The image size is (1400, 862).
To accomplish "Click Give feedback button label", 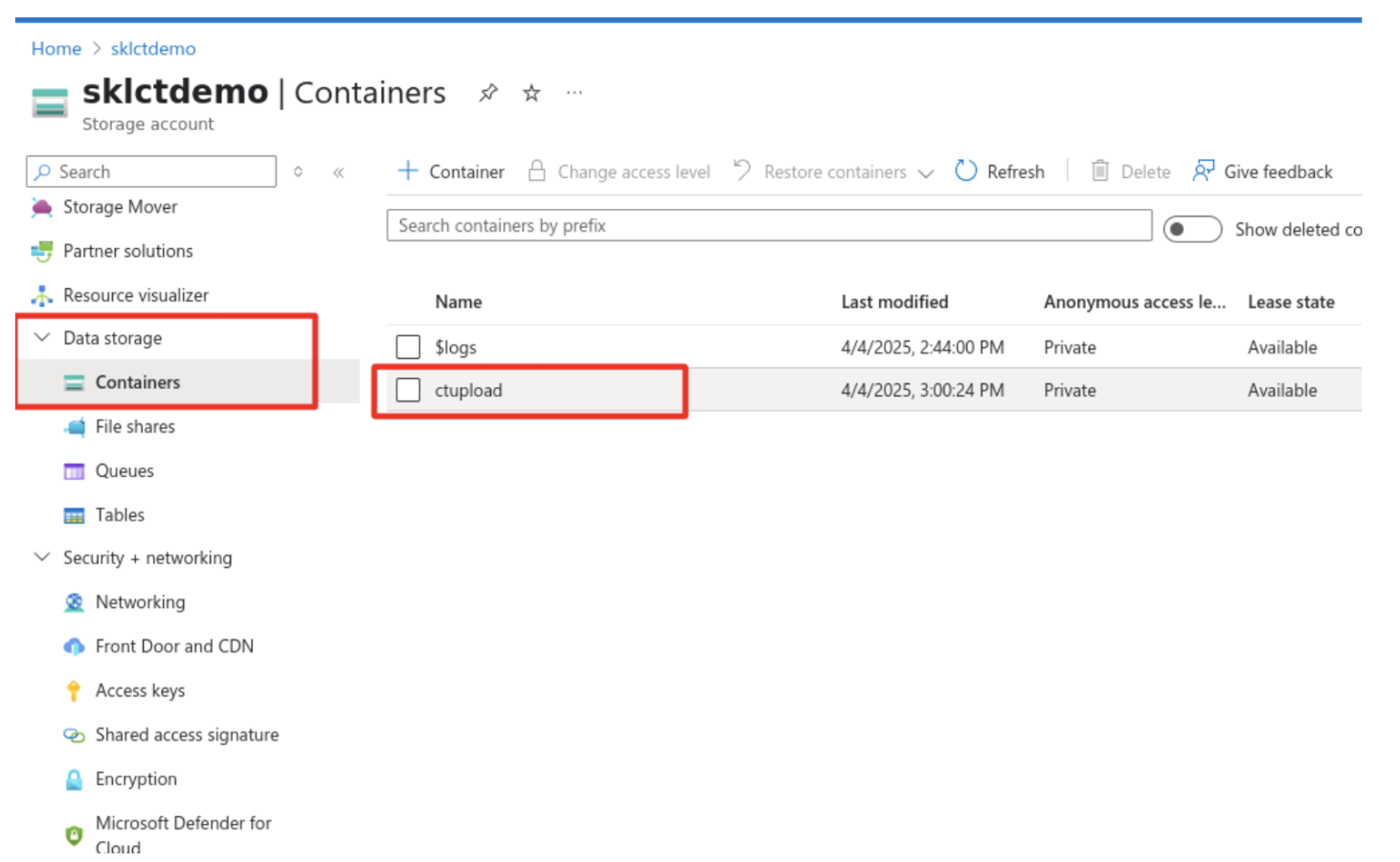I will pyautogui.click(x=1278, y=171).
